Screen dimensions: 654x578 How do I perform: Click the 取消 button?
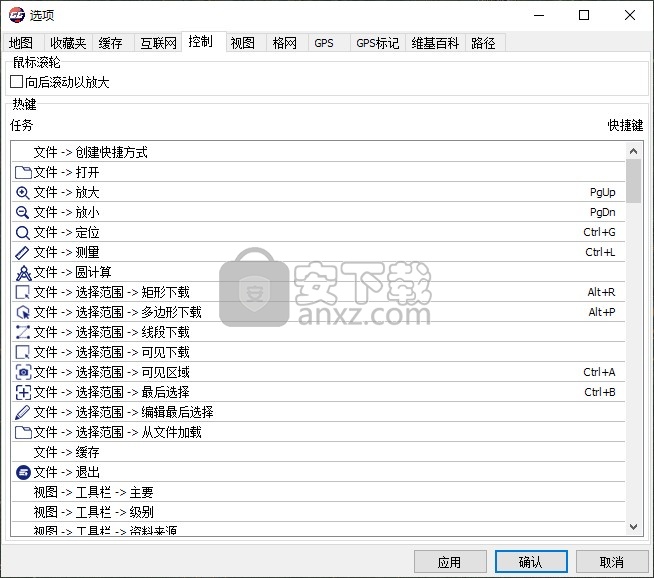tap(612, 562)
